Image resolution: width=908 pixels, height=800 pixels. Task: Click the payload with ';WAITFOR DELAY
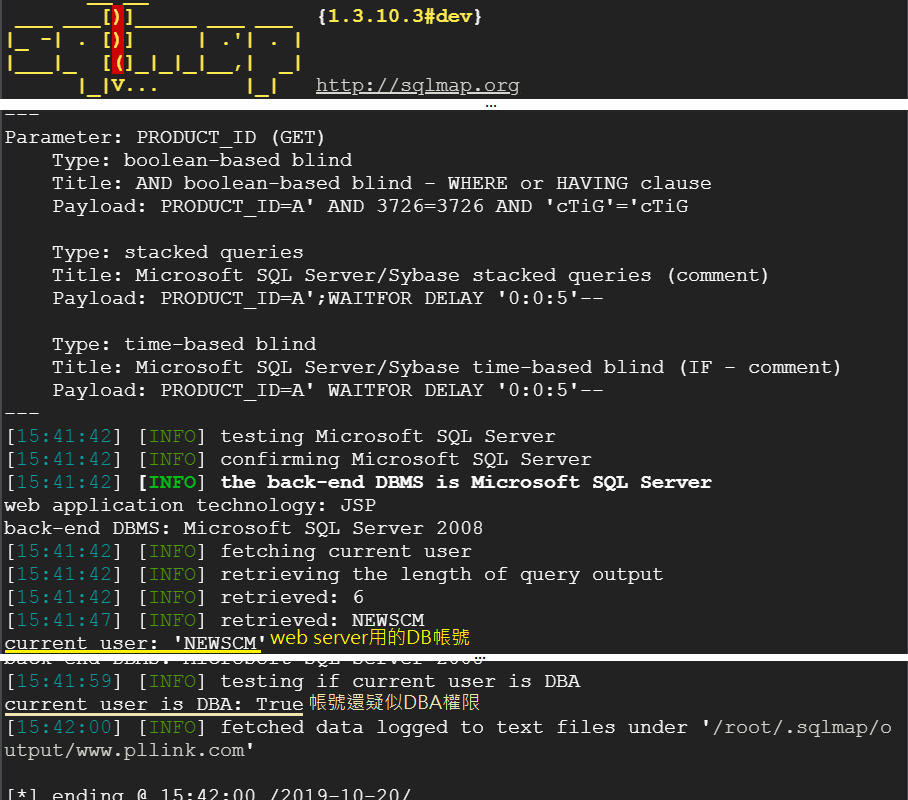pyautogui.click(x=328, y=299)
